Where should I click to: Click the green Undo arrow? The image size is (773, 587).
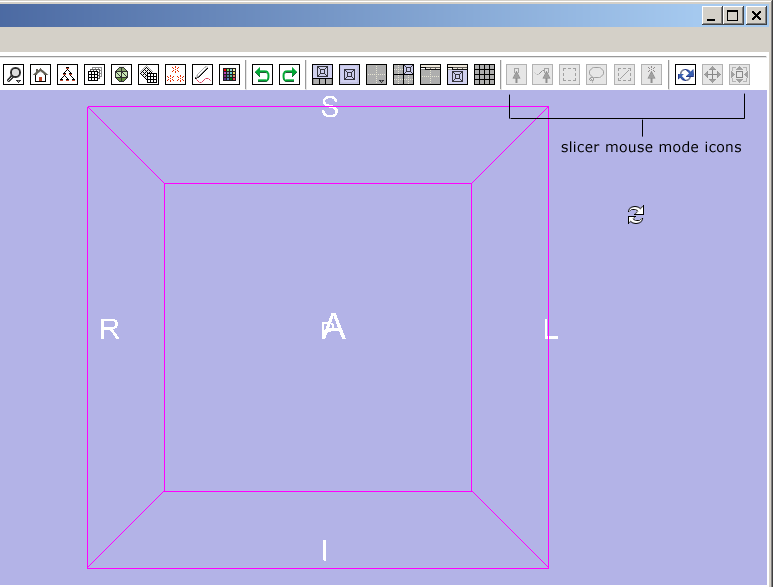coord(262,74)
